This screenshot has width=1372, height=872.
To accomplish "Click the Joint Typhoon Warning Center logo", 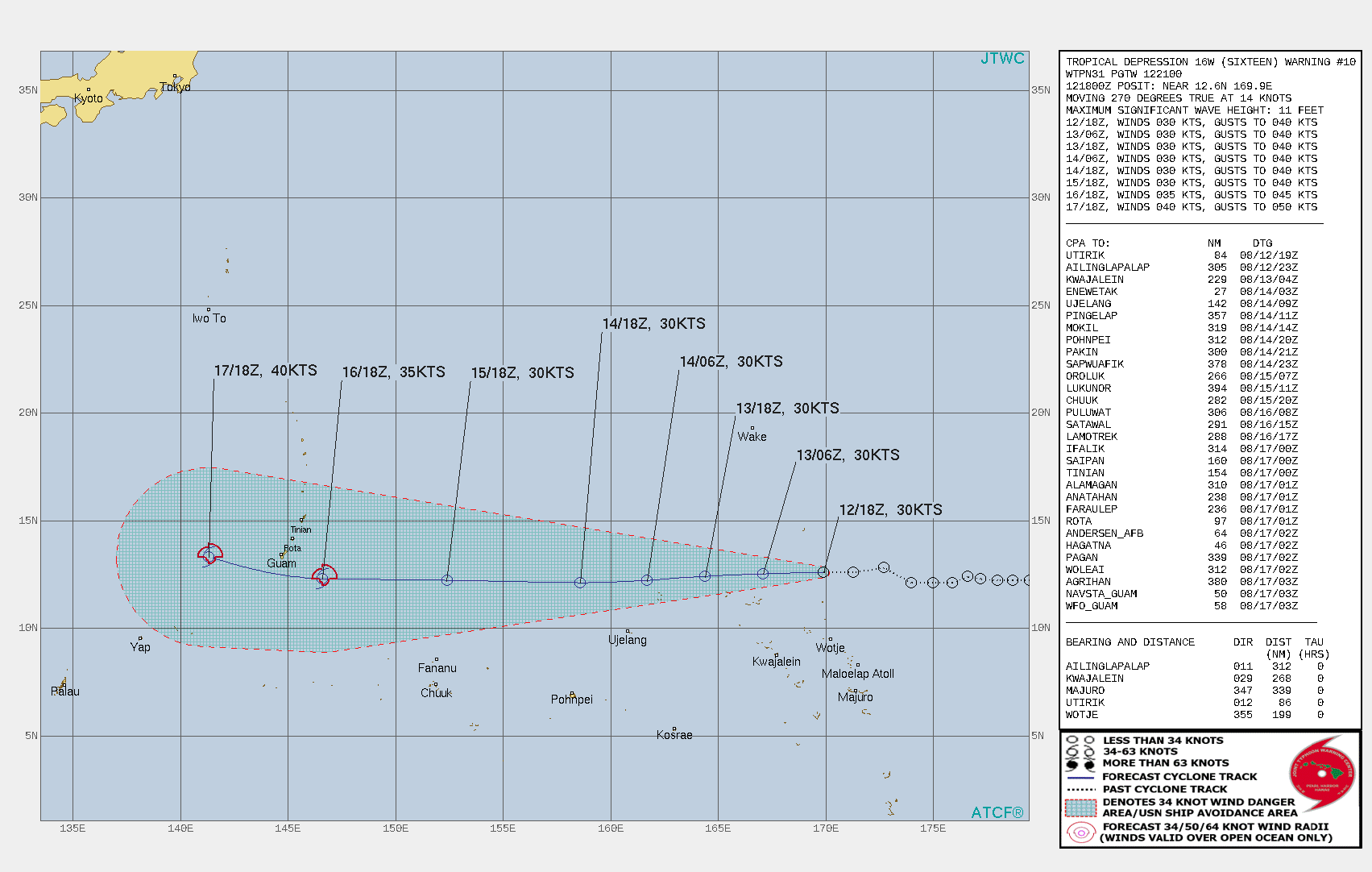I will [1322, 774].
